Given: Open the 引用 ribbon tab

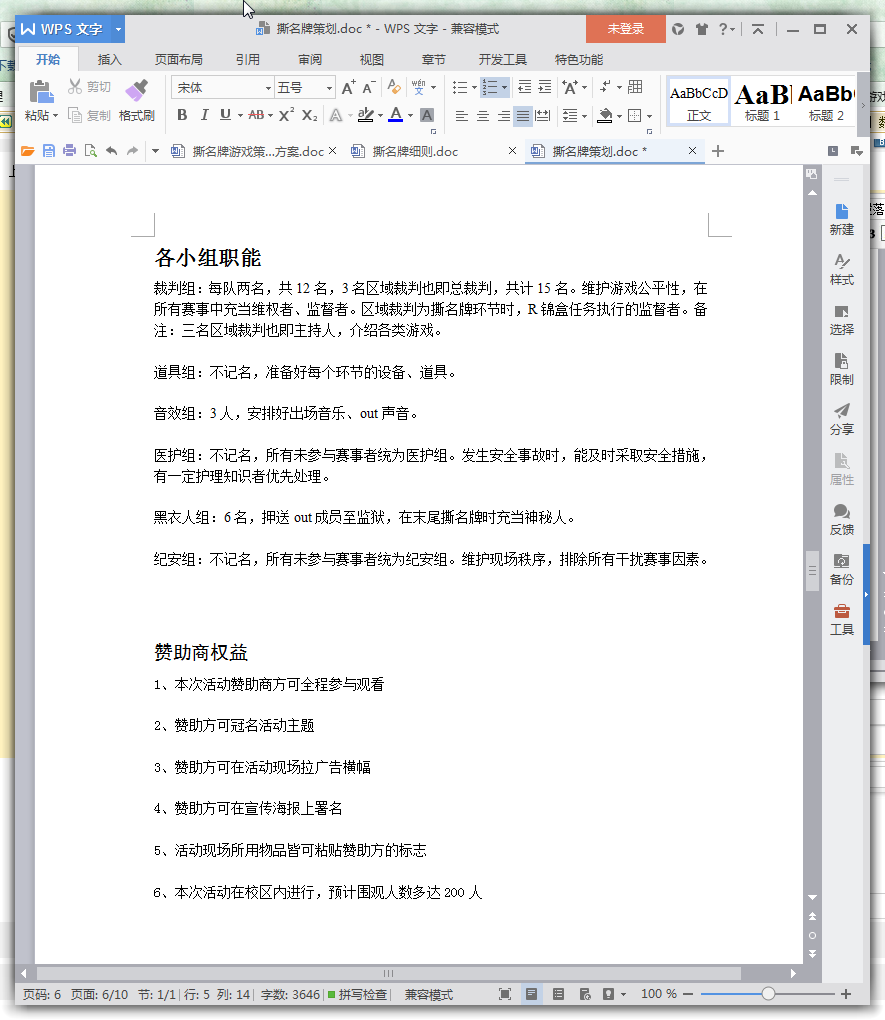Looking at the screenshot, I should [247, 60].
